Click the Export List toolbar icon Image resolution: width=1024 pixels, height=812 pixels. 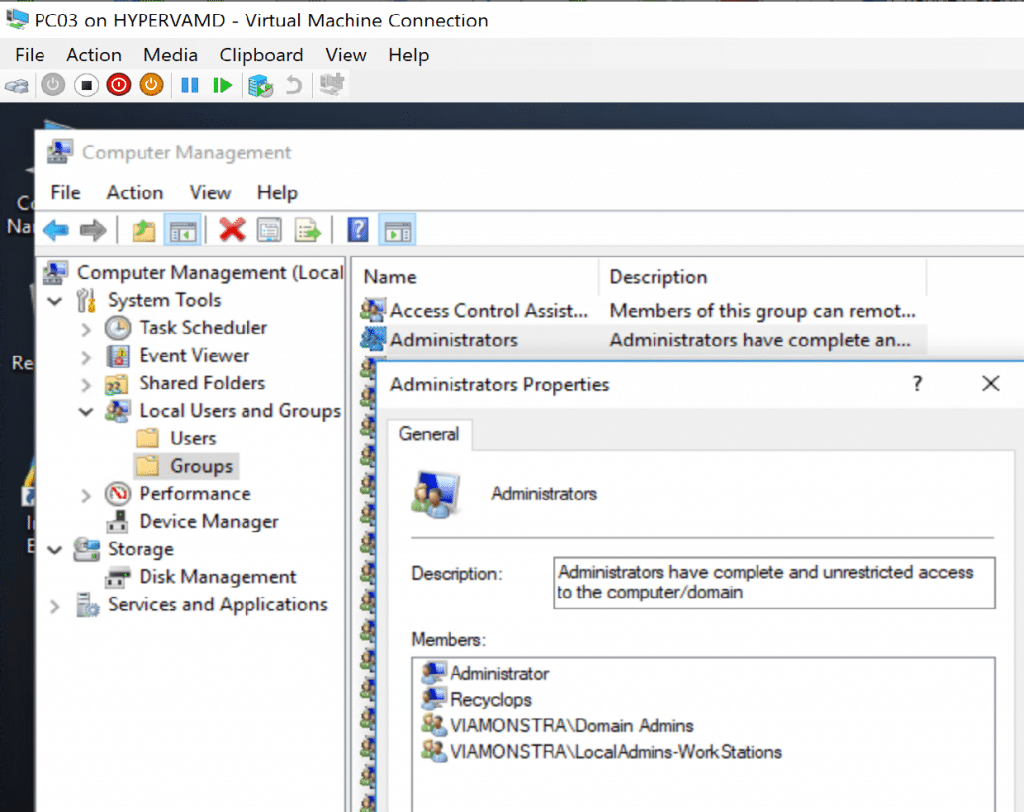(307, 230)
